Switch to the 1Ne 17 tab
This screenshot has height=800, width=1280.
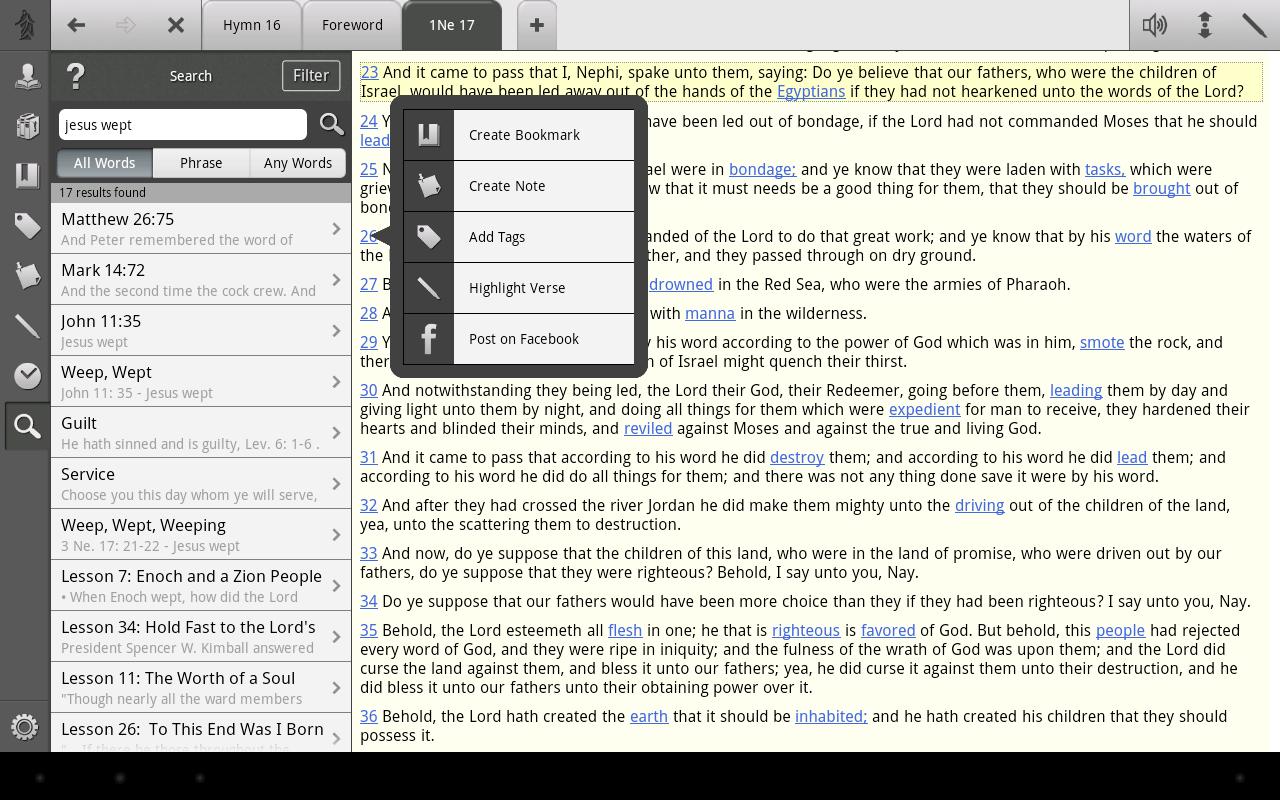[452, 25]
